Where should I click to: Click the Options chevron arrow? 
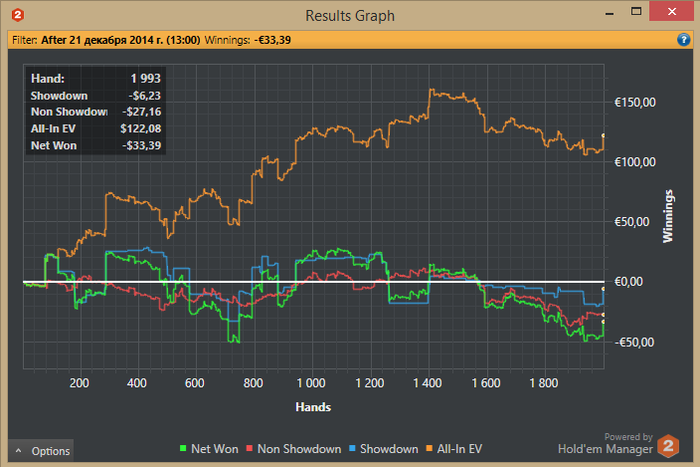coord(18,451)
